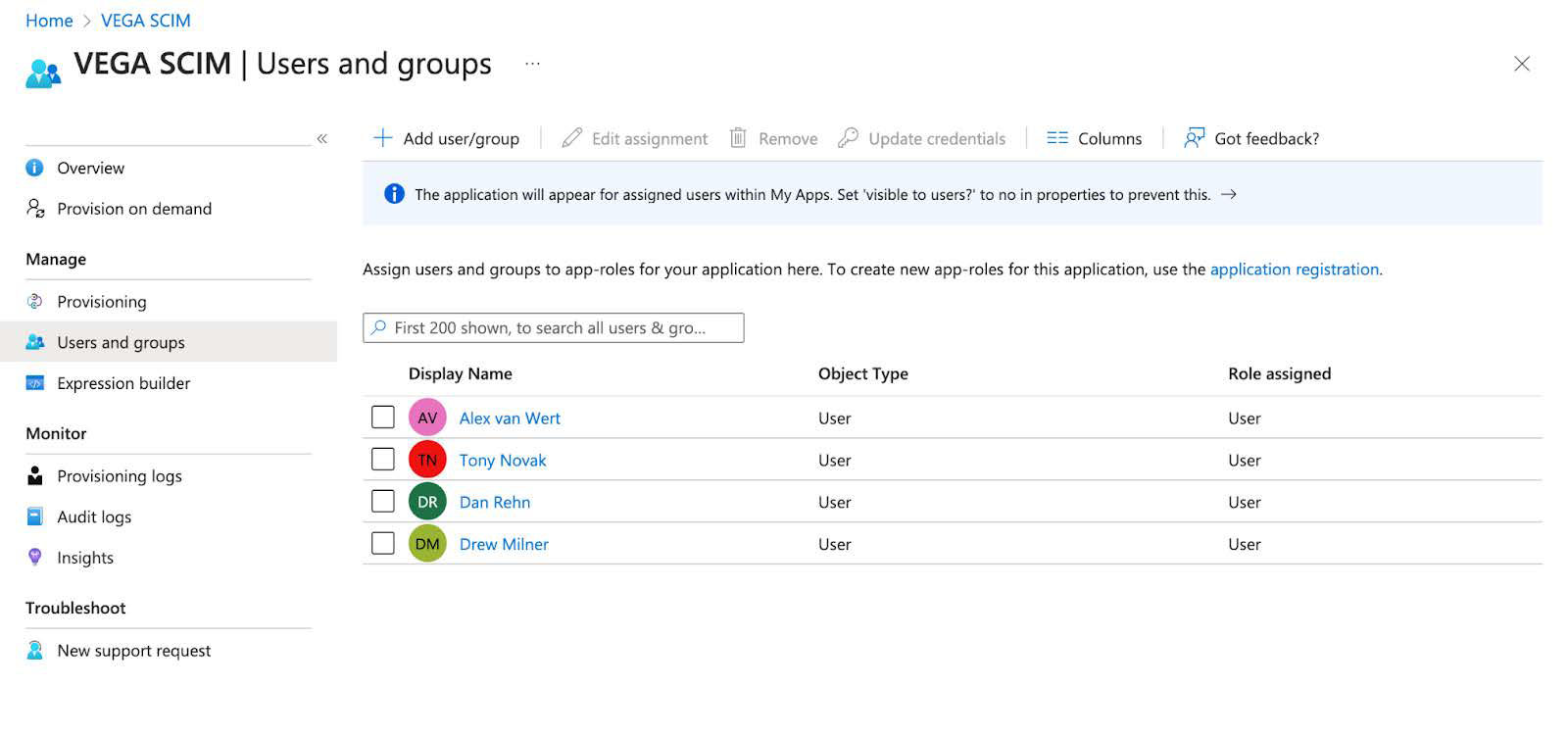
Task: Click Update credentials label
Action: (x=937, y=139)
